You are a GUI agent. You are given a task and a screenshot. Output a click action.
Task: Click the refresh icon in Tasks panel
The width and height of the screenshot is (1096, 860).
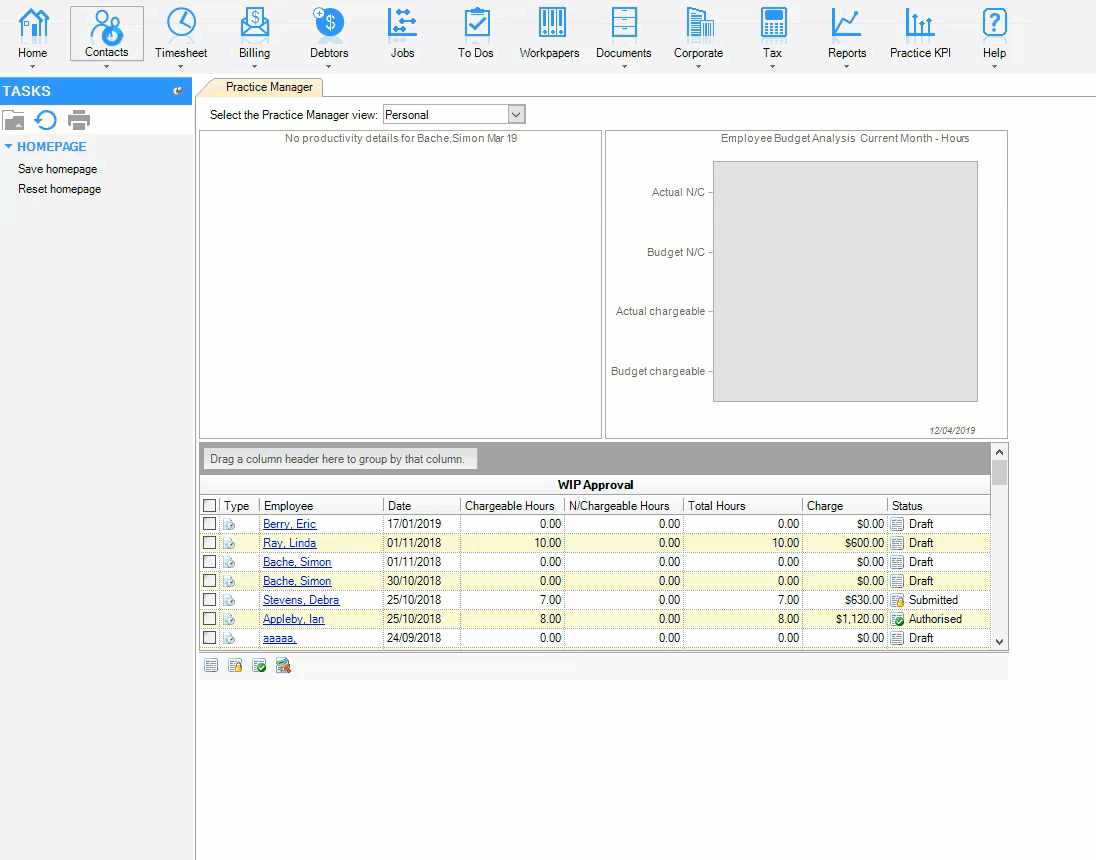click(46, 121)
